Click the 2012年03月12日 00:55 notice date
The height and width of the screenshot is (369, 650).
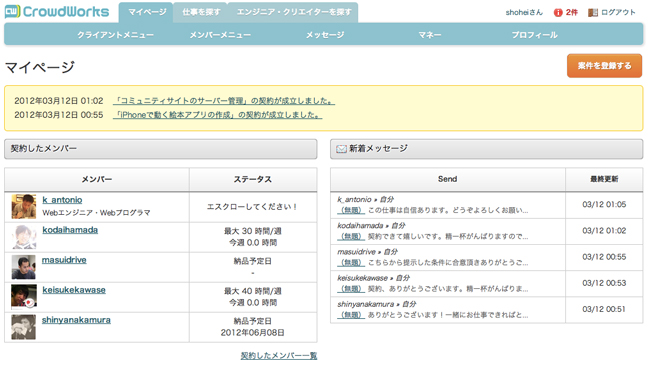coord(58,115)
